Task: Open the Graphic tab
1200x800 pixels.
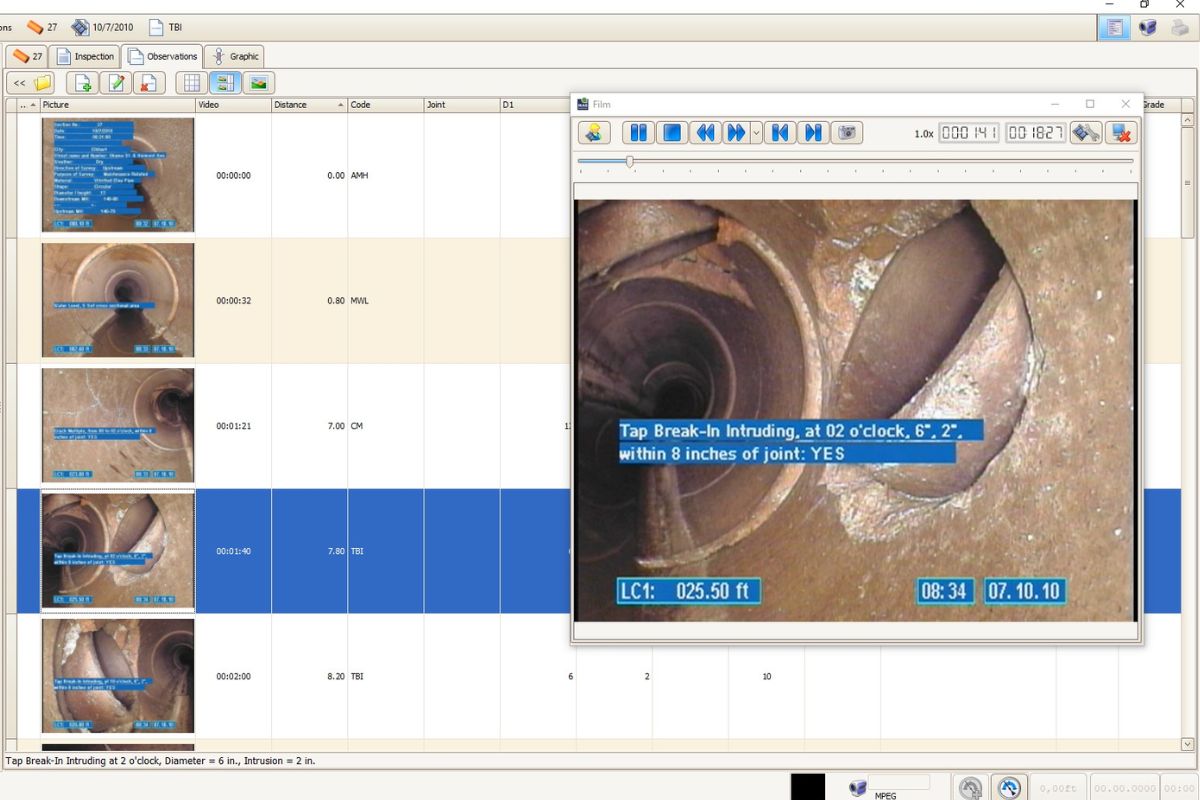Action: pyautogui.click(x=235, y=57)
